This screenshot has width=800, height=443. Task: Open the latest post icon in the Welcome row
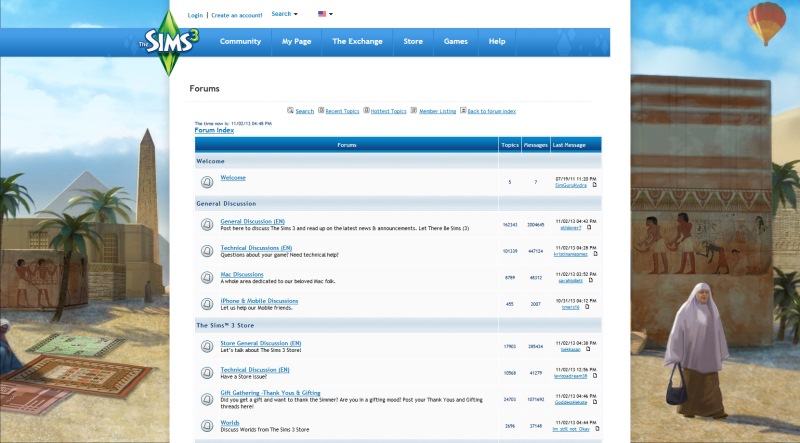pos(594,185)
